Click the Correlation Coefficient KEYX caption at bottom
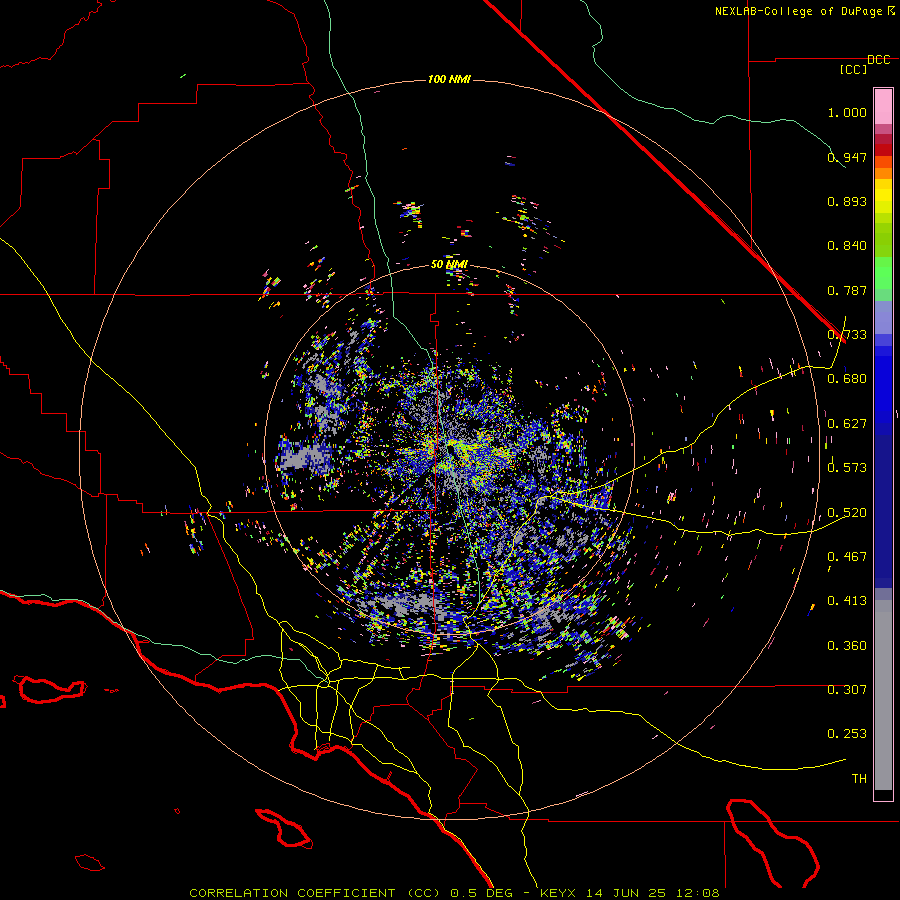 tap(454, 893)
